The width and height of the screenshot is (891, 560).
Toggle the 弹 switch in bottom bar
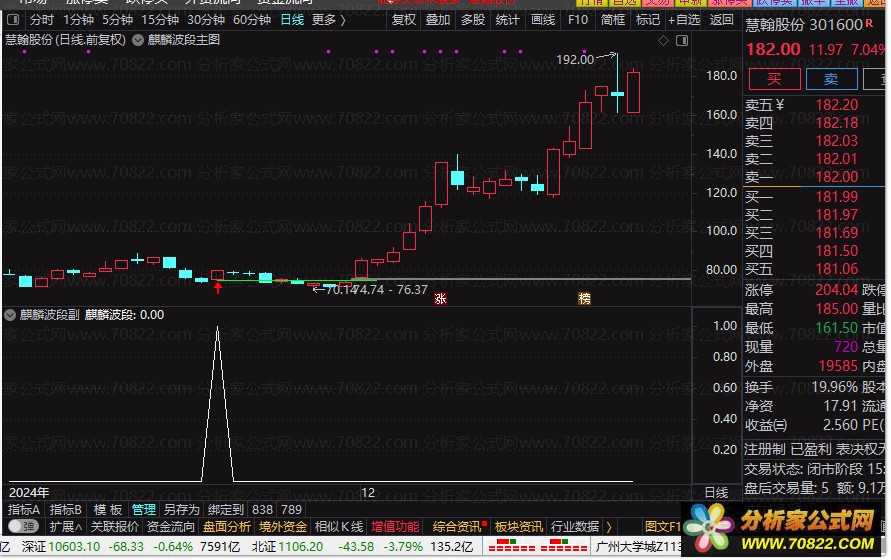click(x=23, y=526)
